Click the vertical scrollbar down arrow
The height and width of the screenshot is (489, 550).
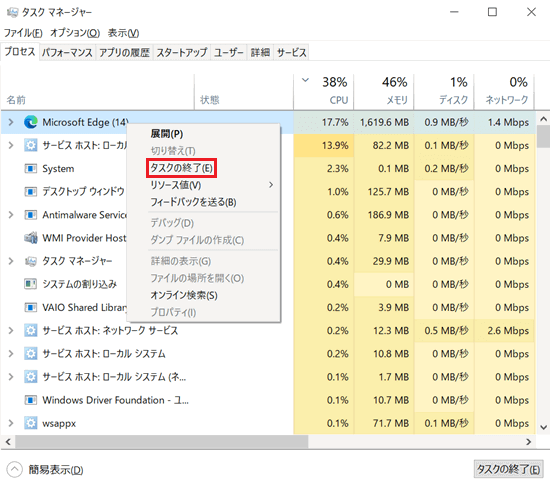click(x=543, y=427)
